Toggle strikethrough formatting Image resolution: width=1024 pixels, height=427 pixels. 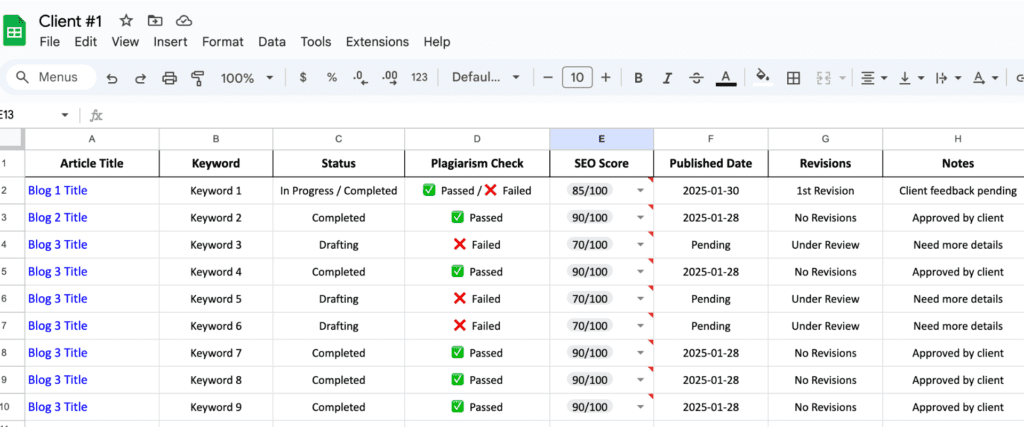696,78
